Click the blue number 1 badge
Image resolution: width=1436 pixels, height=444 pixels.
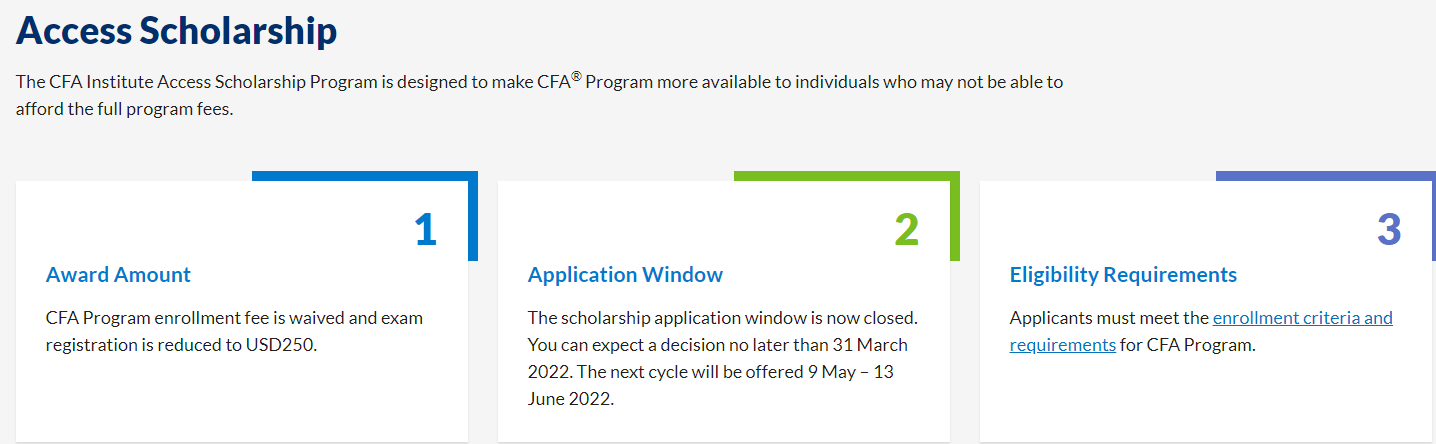[425, 229]
